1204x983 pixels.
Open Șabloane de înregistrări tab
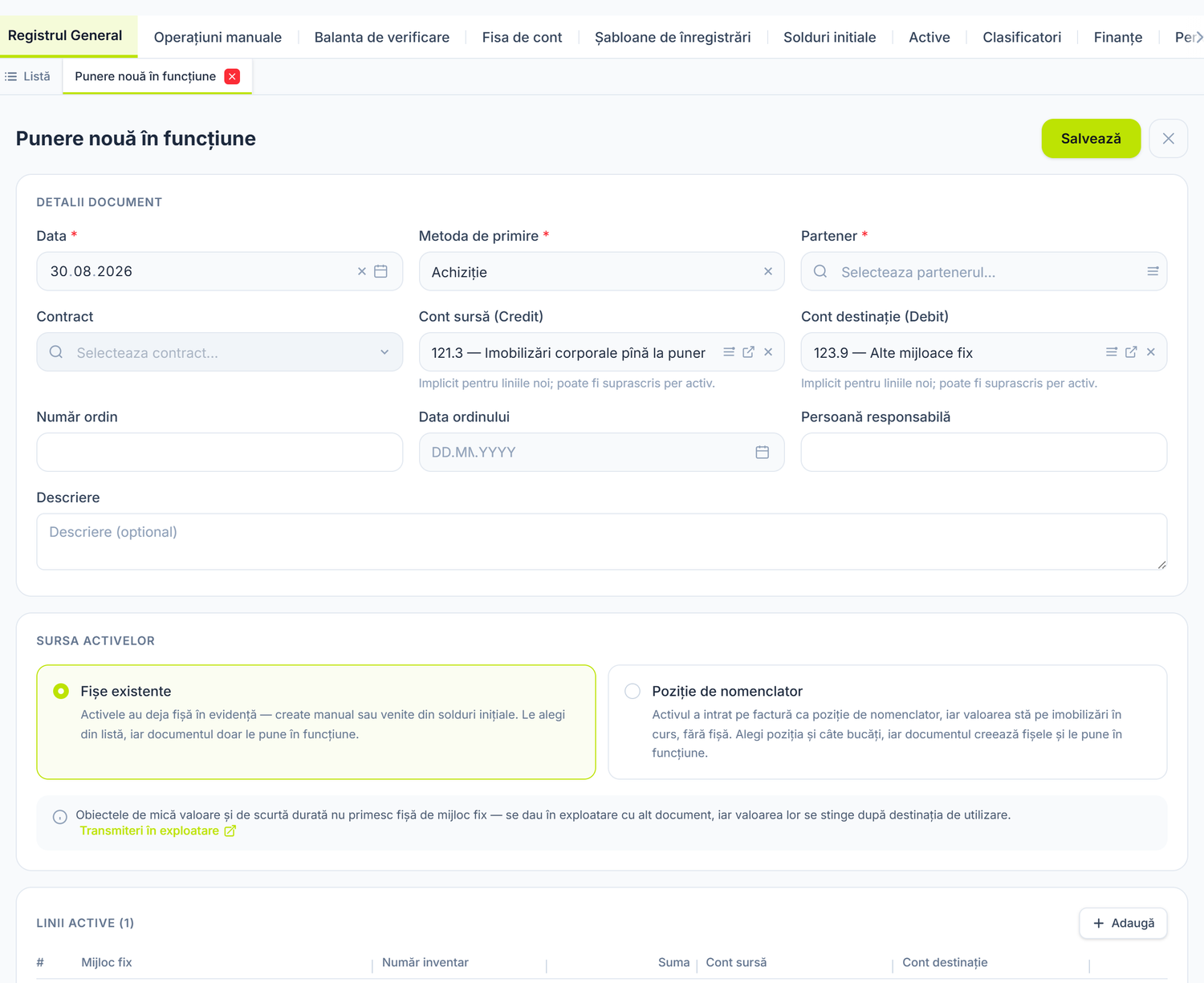pos(673,37)
